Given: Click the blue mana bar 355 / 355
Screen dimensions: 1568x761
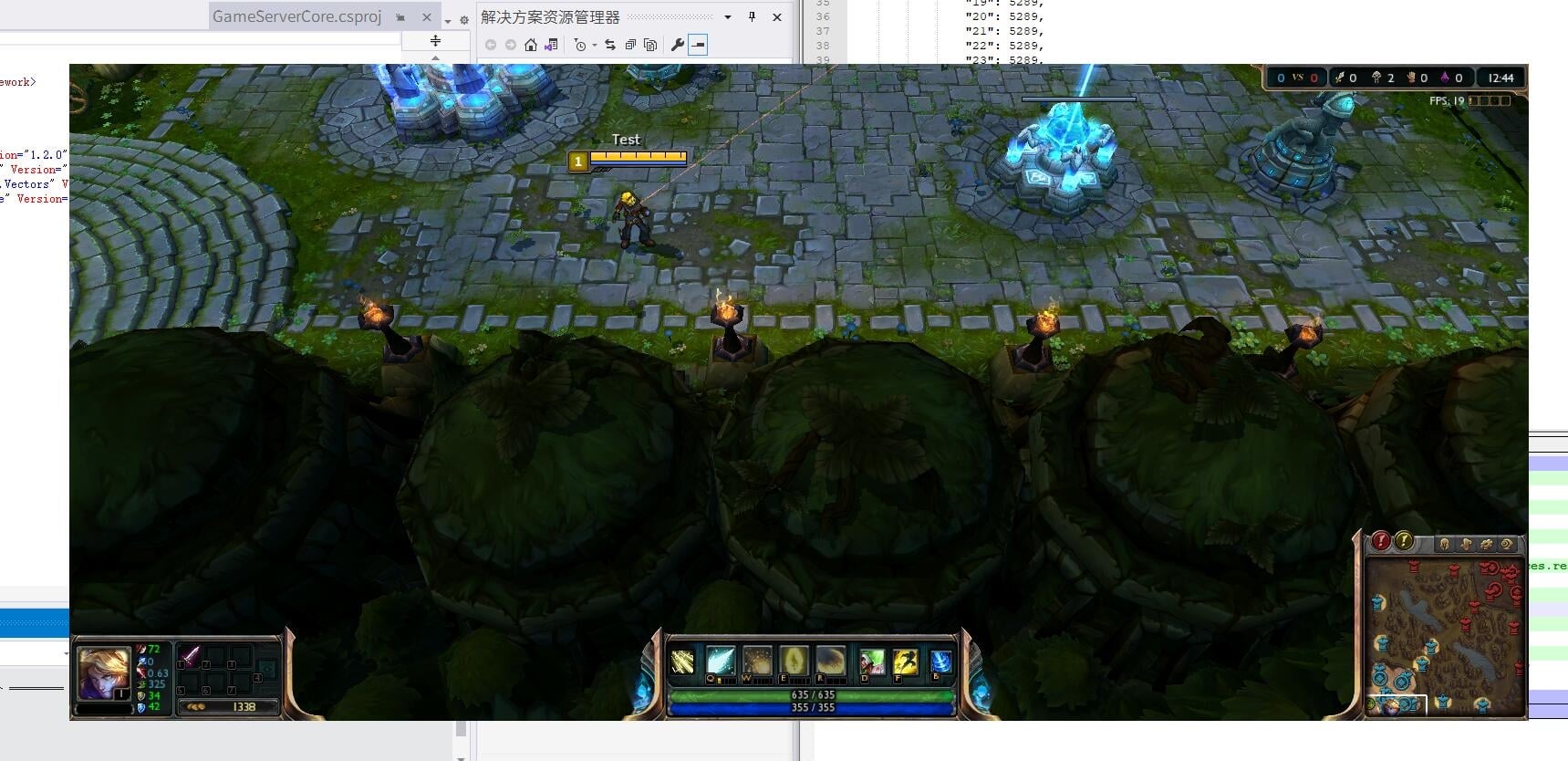Looking at the screenshot, I should [x=812, y=707].
